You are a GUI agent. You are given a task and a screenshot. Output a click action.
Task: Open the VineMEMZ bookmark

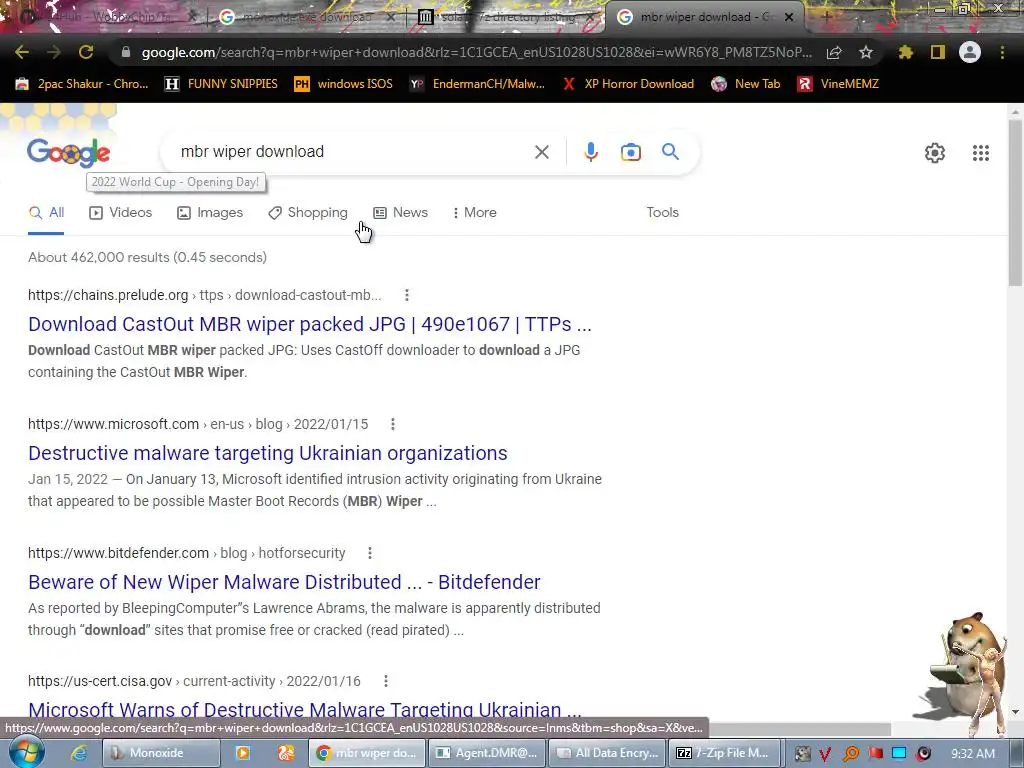tap(838, 84)
